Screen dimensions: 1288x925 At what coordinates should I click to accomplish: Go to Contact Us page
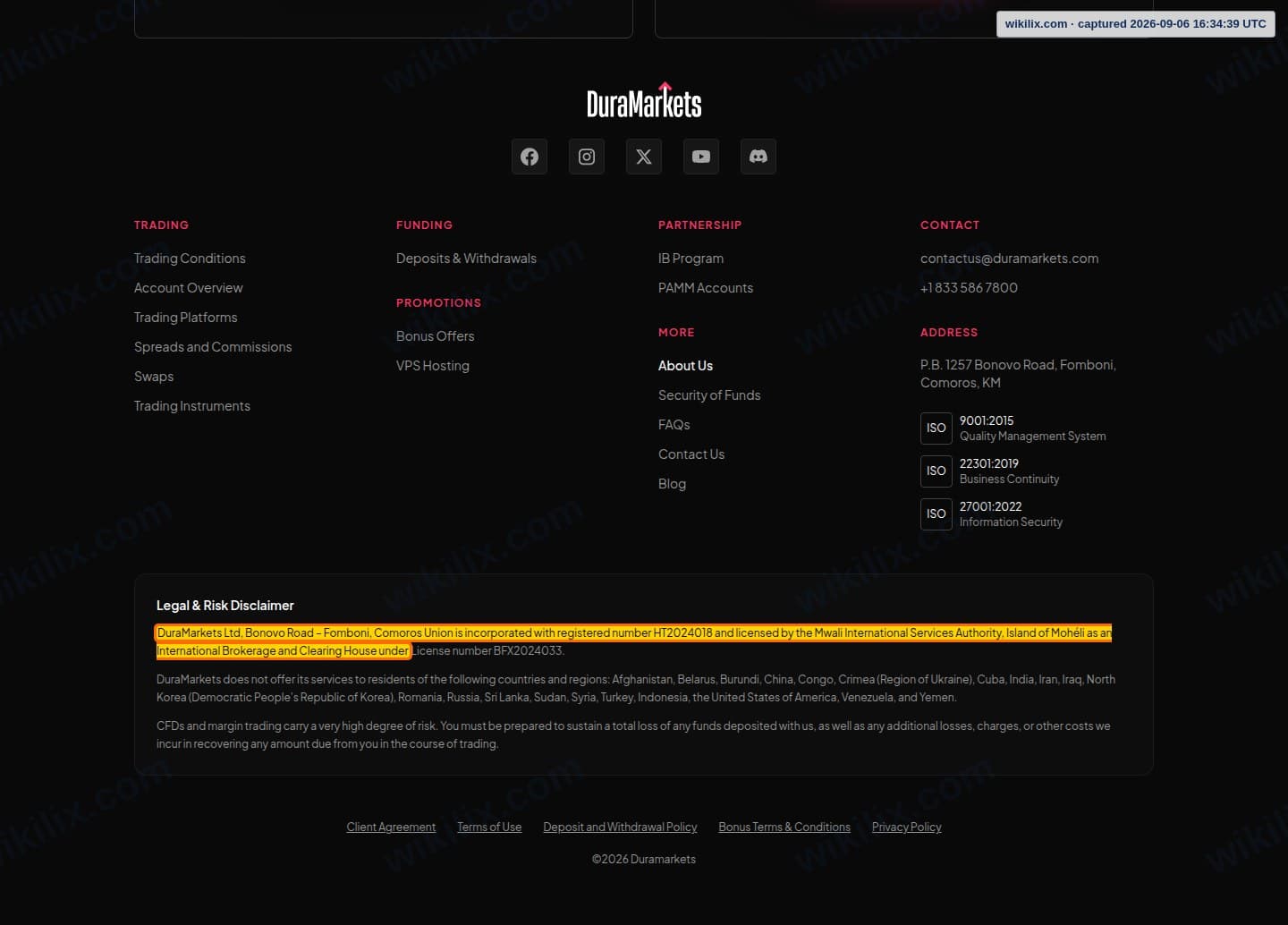point(691,454)
